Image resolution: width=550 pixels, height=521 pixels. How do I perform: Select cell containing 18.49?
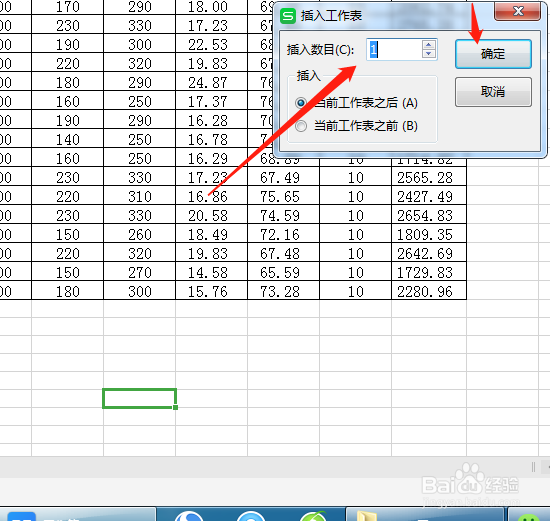[211, 233]
